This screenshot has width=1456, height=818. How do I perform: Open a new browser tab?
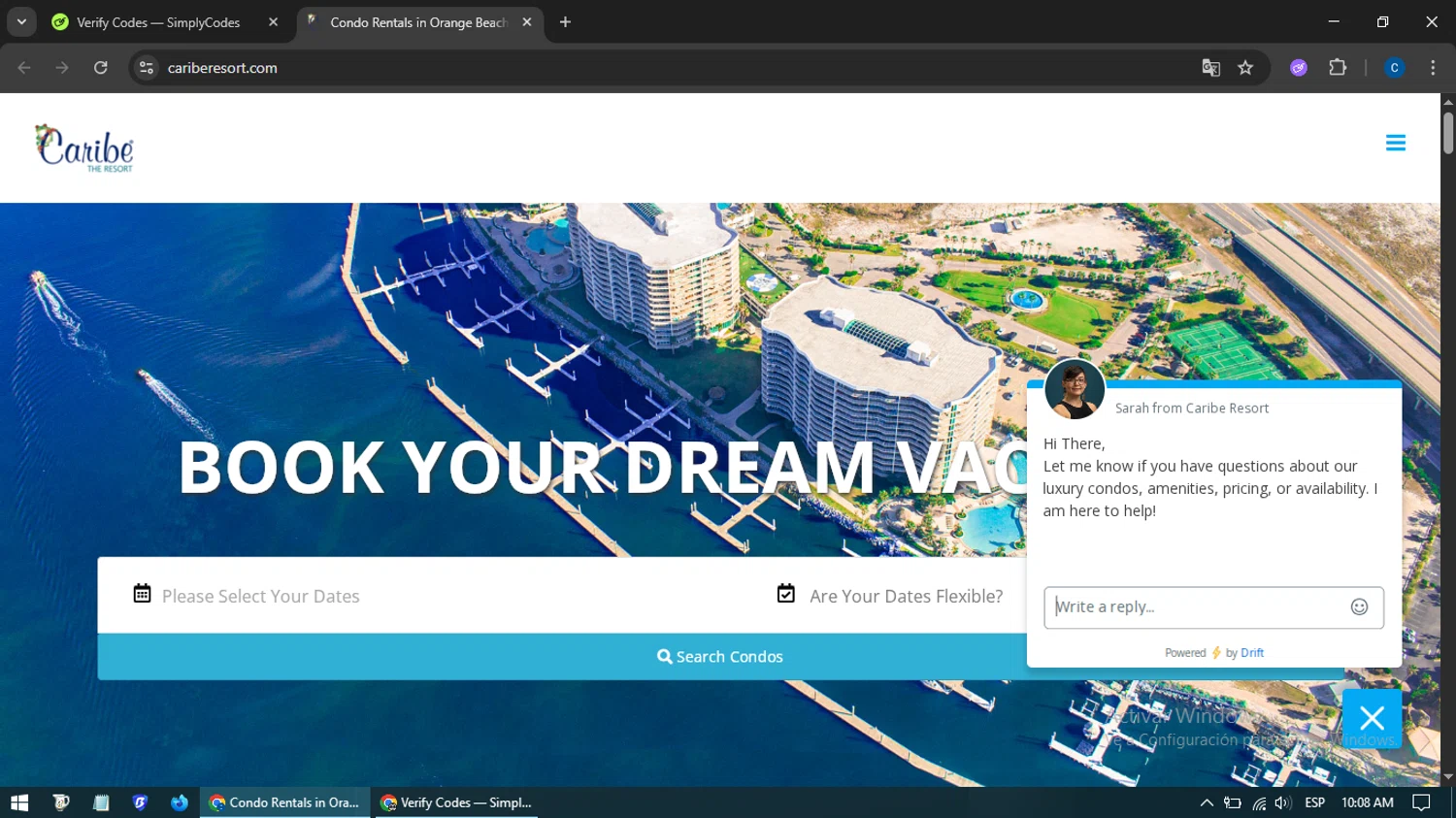tap(565, 22)
